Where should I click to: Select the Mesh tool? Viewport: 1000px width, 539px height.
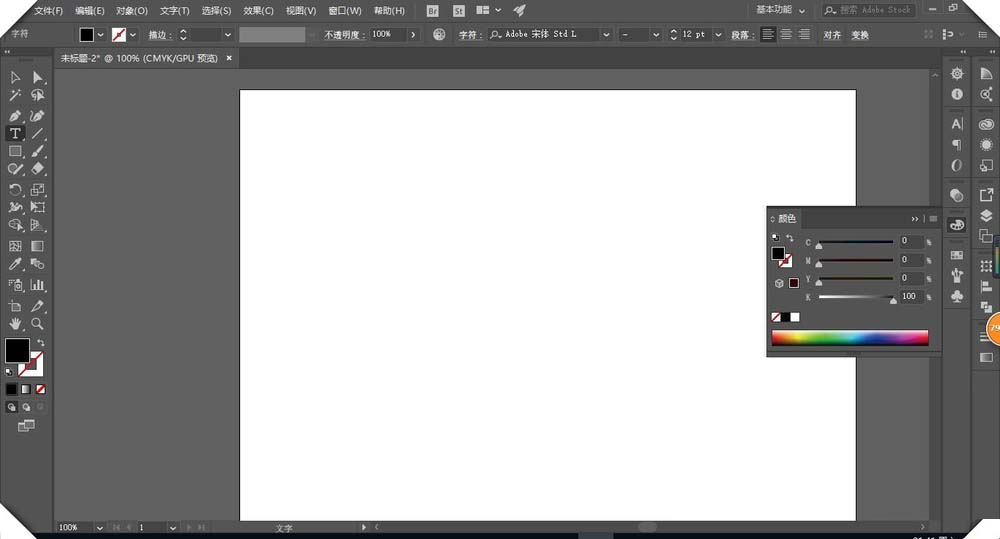15,246
